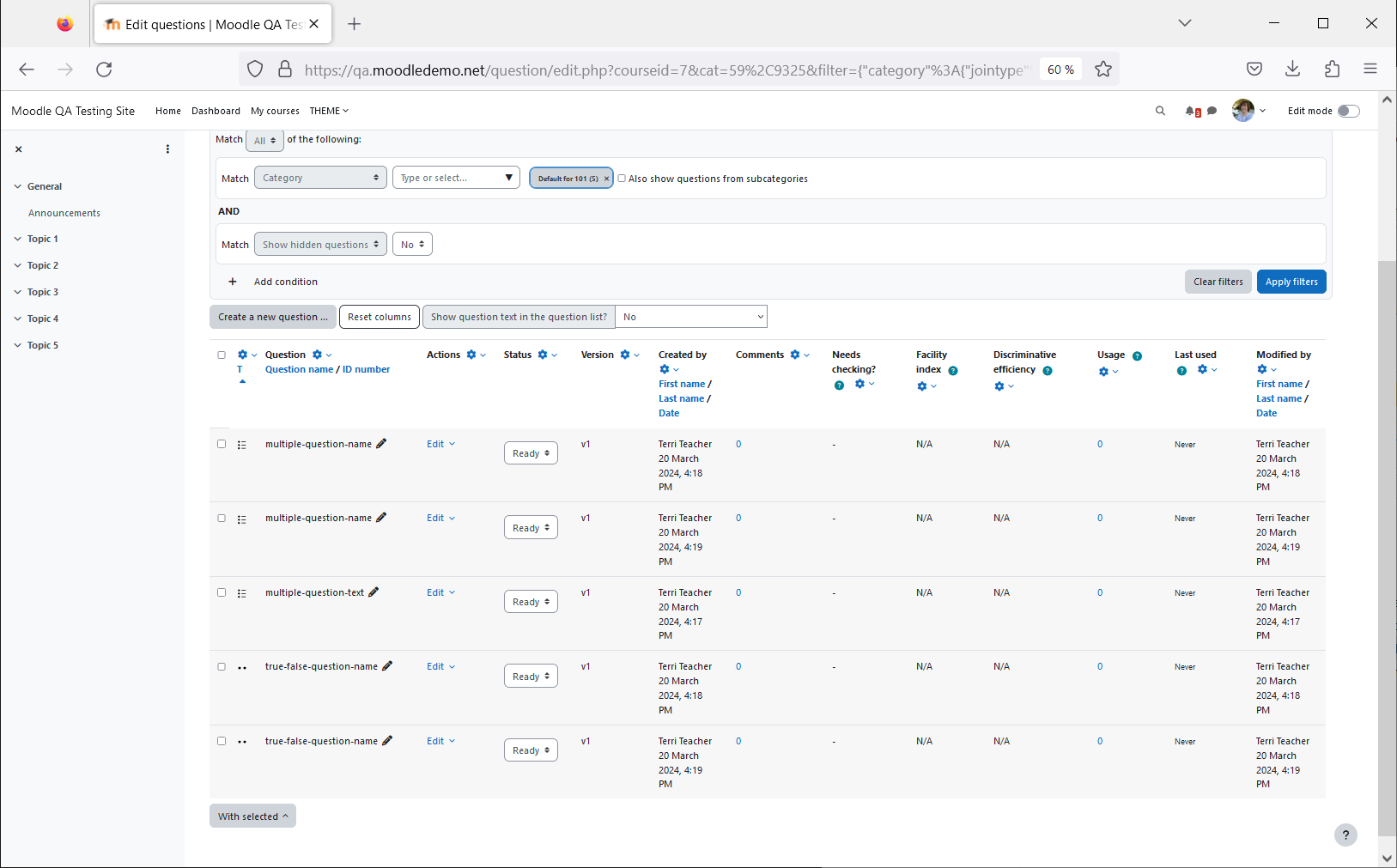Open the Firefox extensions puzzle icon
Viewport: 1397px width, 868px height.
1332,70
